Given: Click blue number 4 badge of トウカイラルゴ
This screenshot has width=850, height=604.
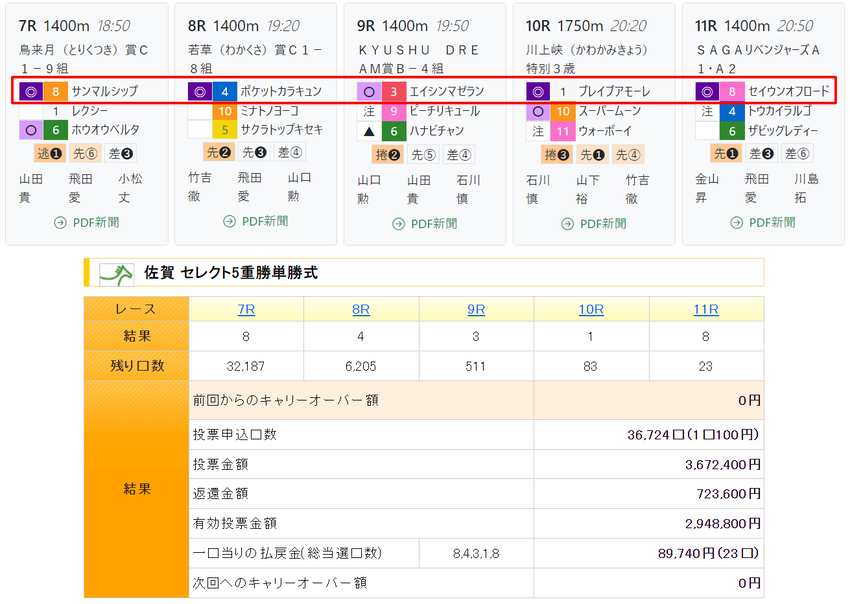Looking at the screenshot, I should tap(732, 111).
